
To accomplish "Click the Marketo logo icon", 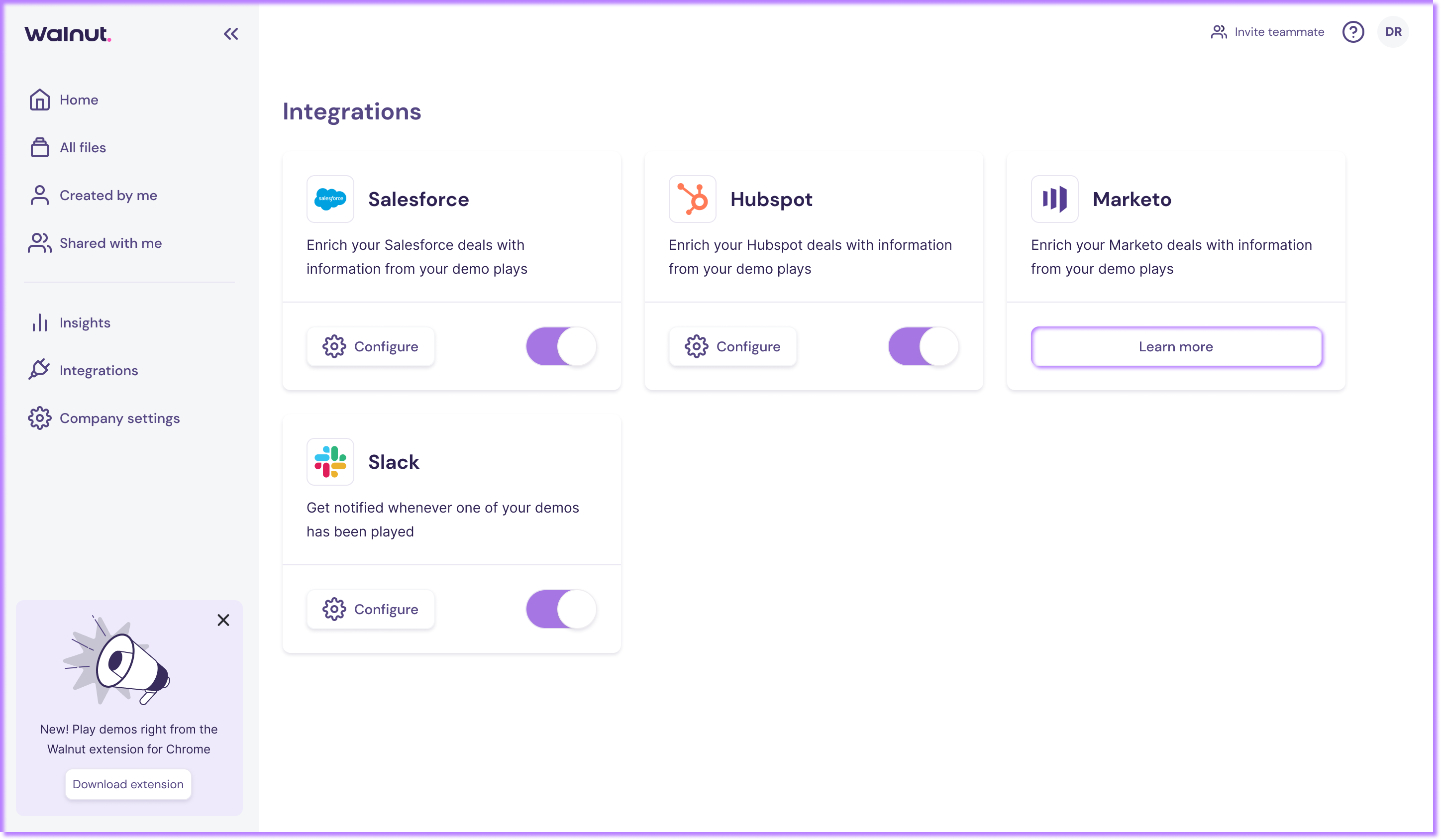I will (1054, 199).
